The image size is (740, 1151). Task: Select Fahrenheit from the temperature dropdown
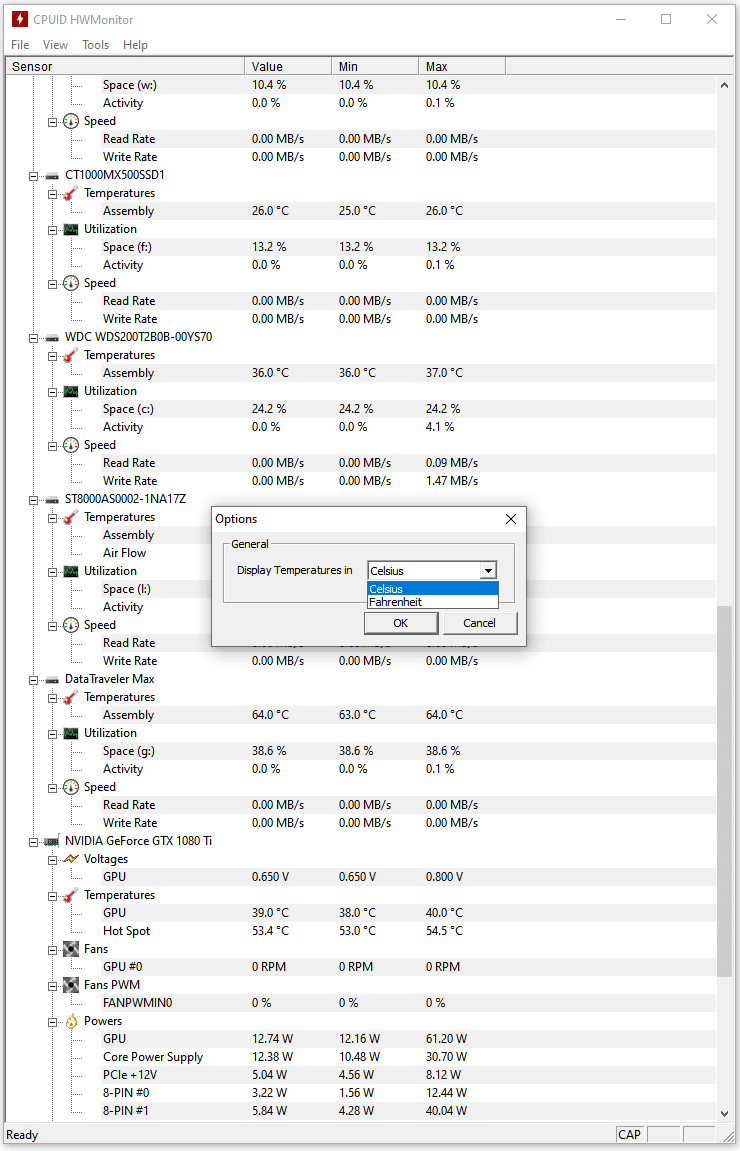pyautogui.click(x=396, y=602)
